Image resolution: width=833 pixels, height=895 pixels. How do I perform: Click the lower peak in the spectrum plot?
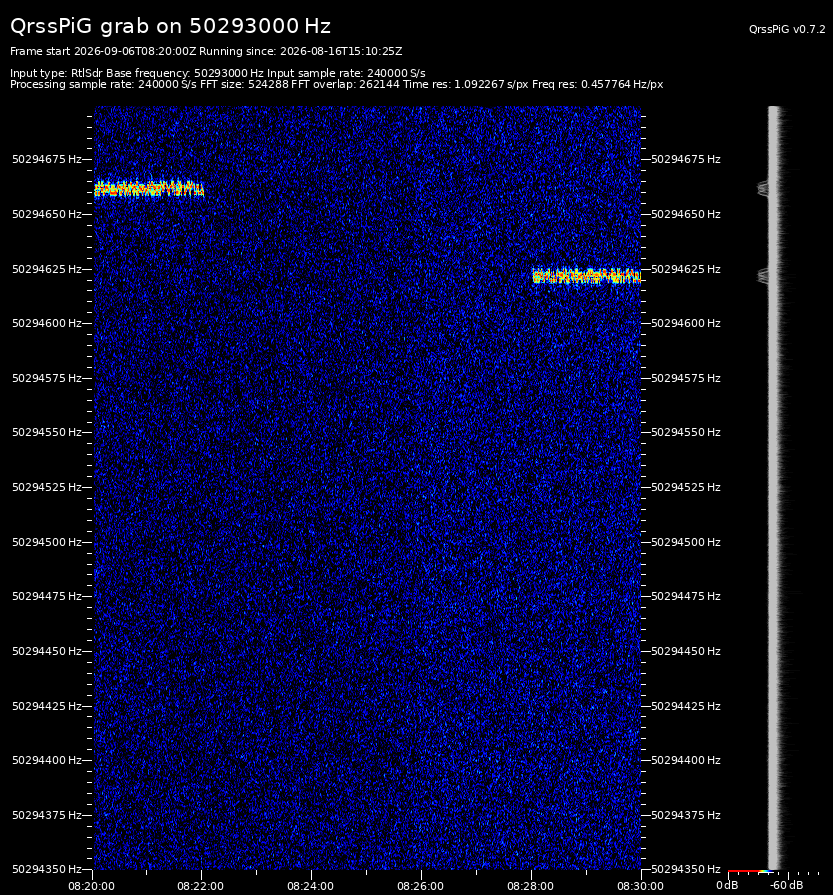(x=763, y=276)
